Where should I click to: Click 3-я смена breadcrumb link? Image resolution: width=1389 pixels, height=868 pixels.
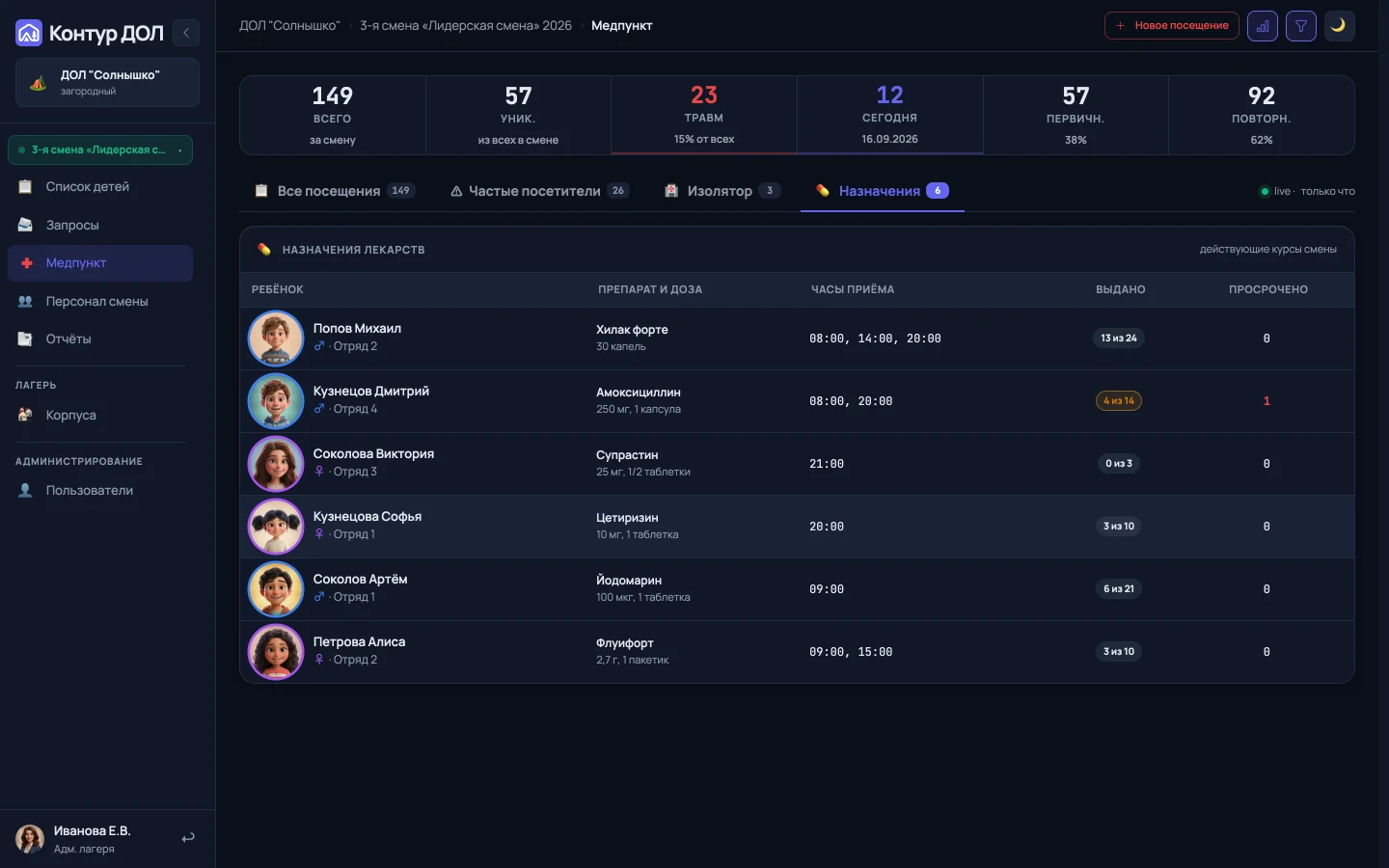click(x=466, y=26)
